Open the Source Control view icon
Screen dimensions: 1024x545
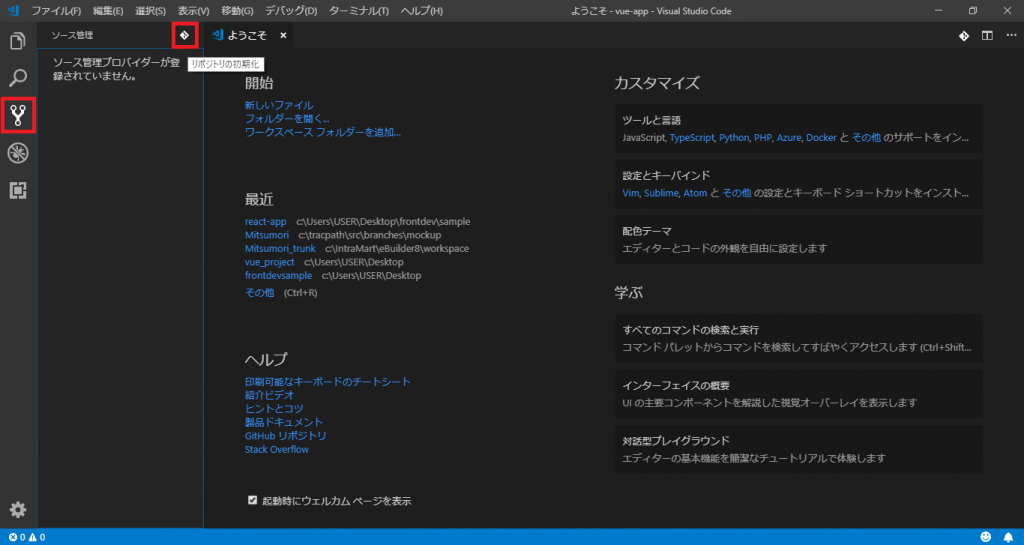18,116
